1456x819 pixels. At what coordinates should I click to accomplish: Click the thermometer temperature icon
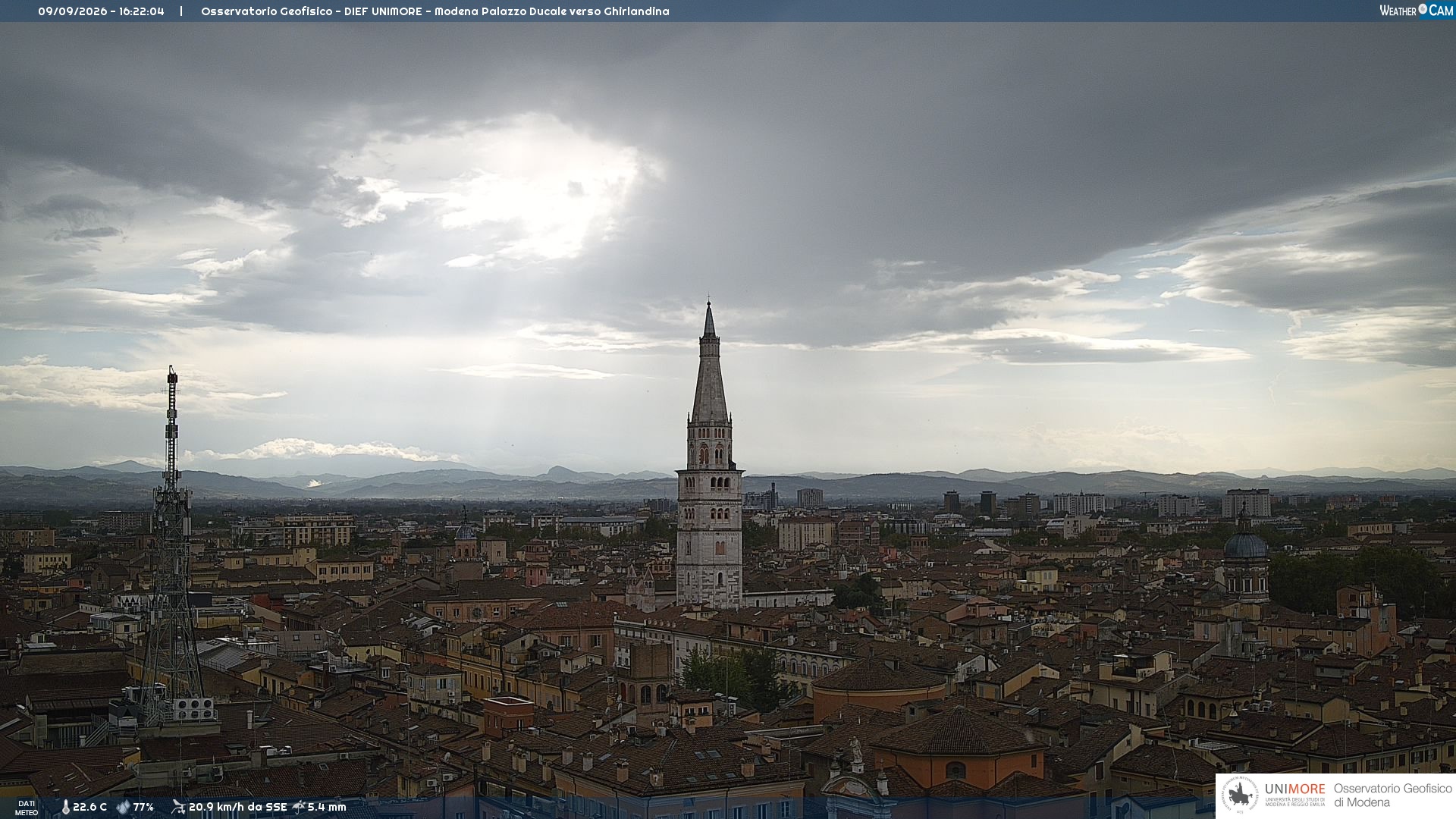(x=65, y=808)
